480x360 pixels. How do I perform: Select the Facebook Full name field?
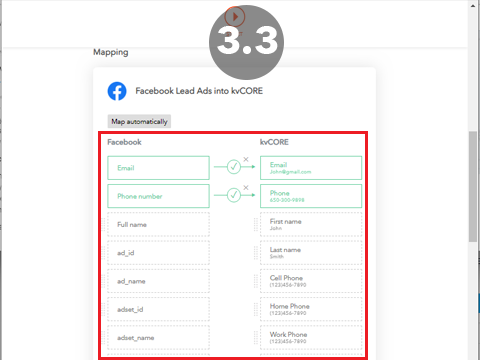click(x=158, y=224)
